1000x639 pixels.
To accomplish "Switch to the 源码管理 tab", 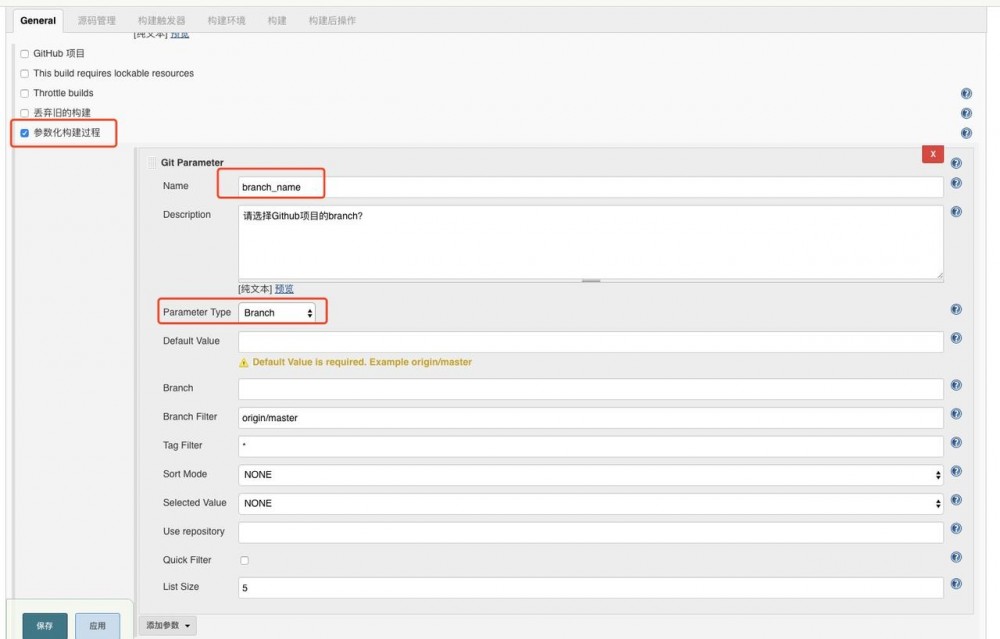I will [97, 20].
